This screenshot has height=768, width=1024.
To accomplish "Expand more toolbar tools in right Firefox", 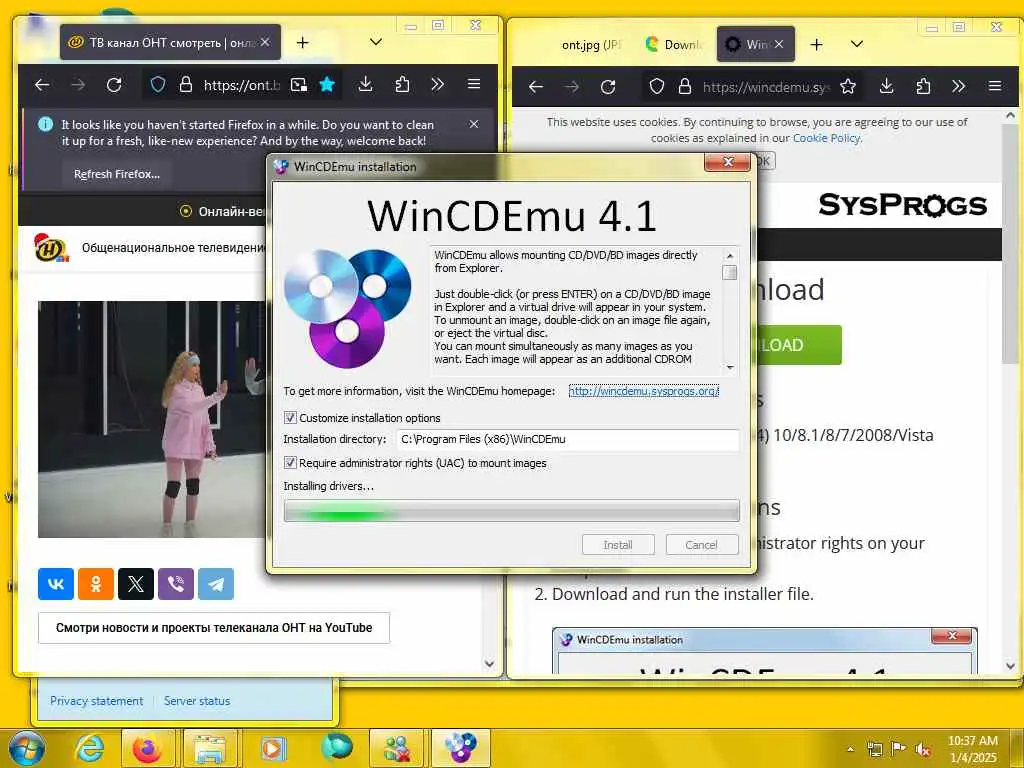I will pos(958,86).
